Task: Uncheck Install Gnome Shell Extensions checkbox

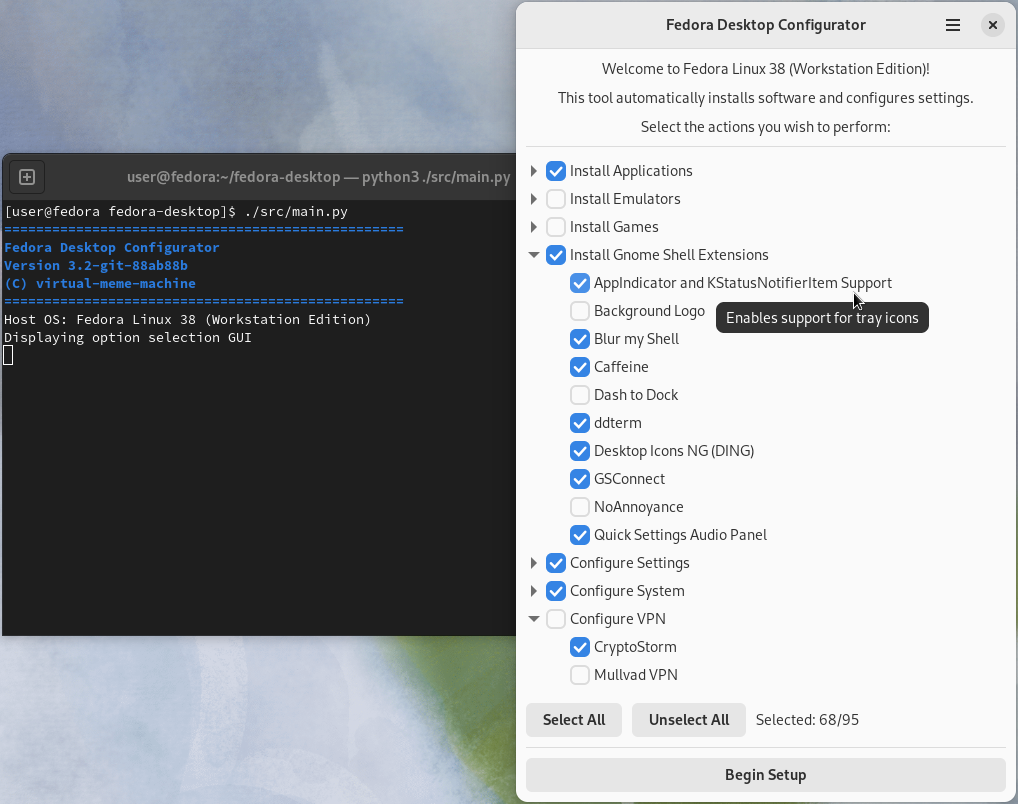Action: [556, 255]
